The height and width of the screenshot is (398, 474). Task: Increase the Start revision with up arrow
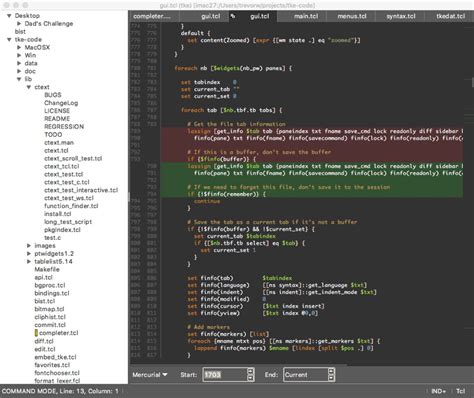[x=251, y=371]
